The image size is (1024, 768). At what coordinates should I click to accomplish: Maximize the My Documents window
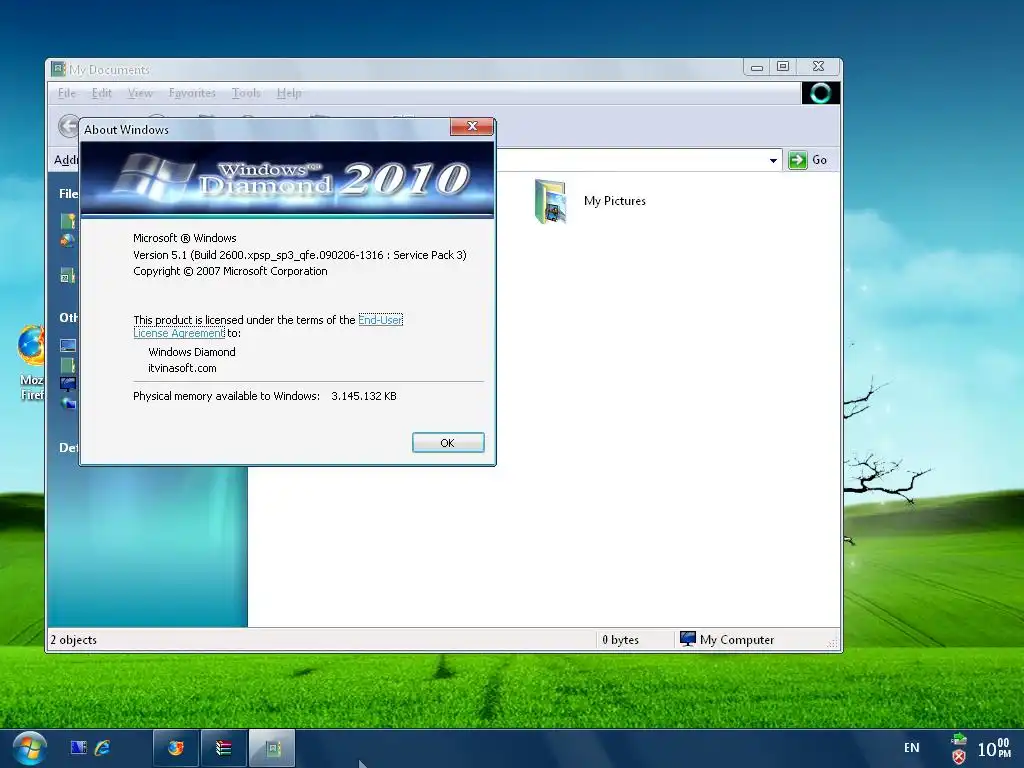click(783, 67)
